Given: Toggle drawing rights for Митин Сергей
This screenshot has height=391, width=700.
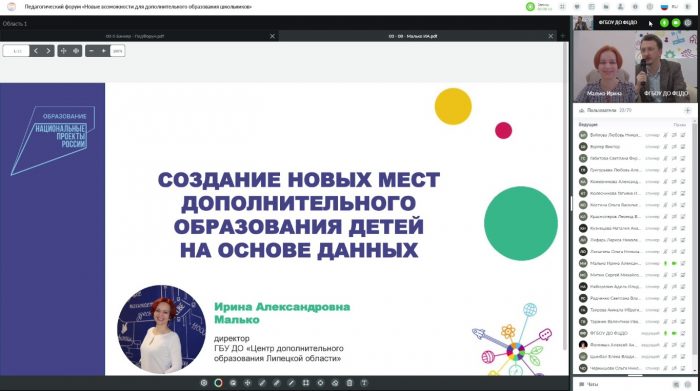Looking at the screenshot, I should click(x=683, y=275).
